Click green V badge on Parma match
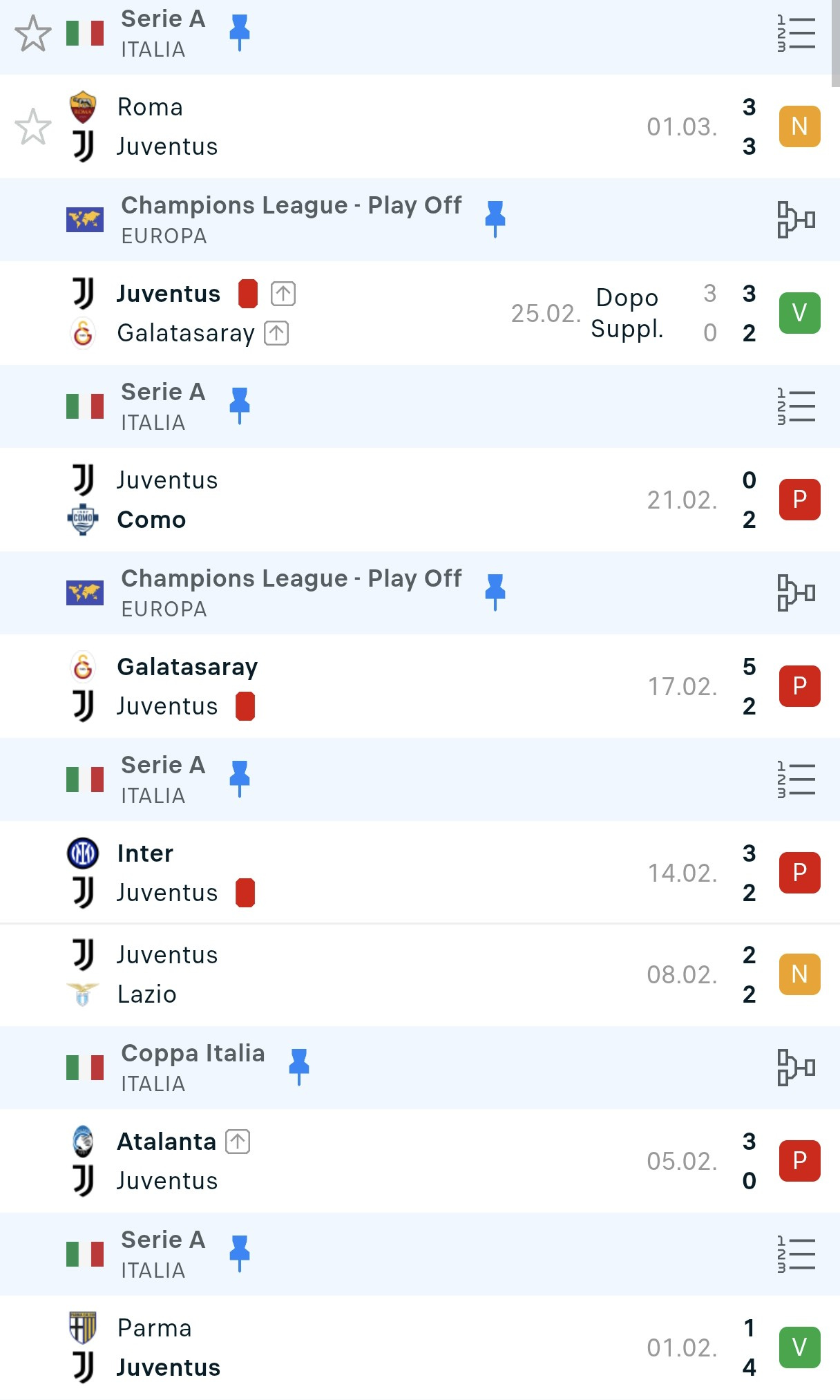Image resolution: width=840 pixels, height=1400 pixels. tap(799, 1347)
